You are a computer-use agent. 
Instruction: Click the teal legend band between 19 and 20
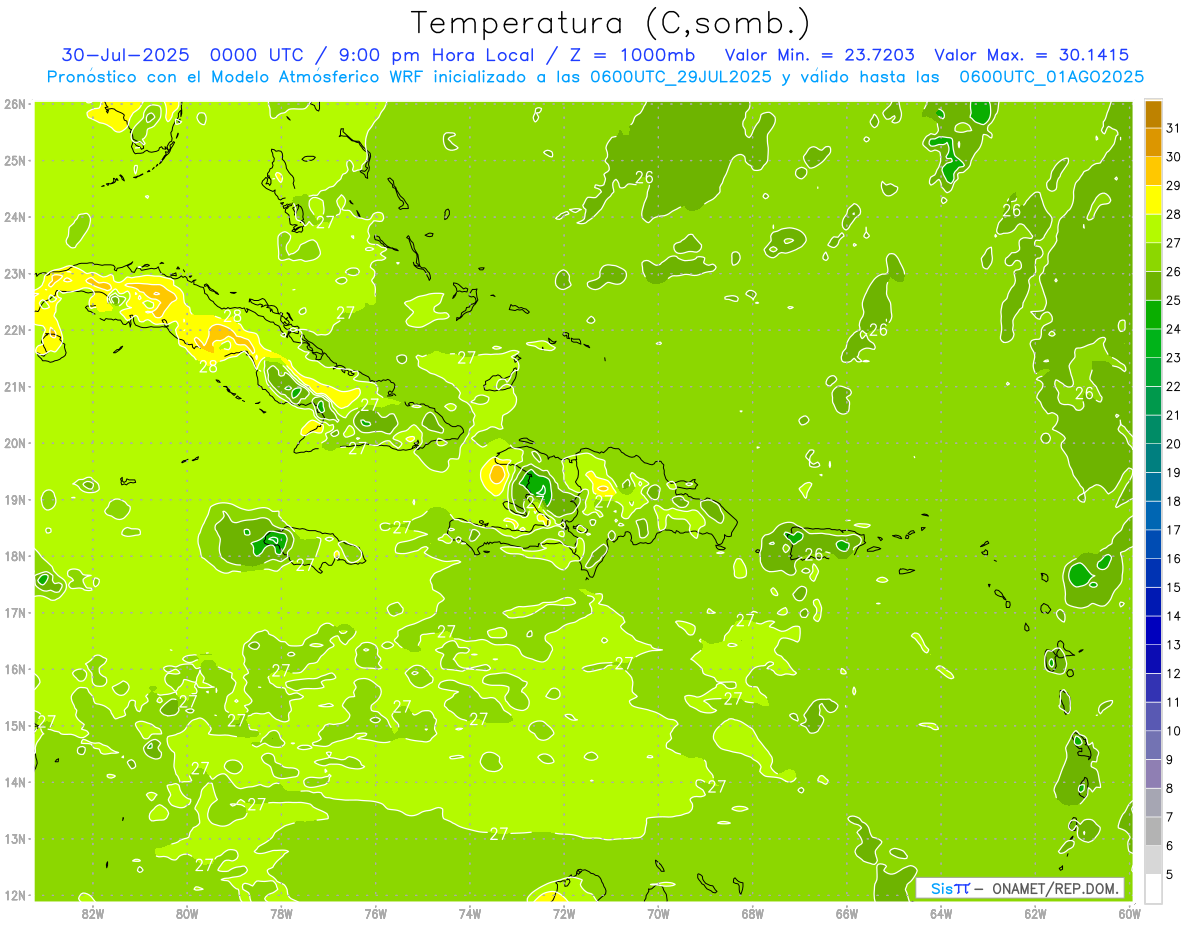tap(1153, 458)
